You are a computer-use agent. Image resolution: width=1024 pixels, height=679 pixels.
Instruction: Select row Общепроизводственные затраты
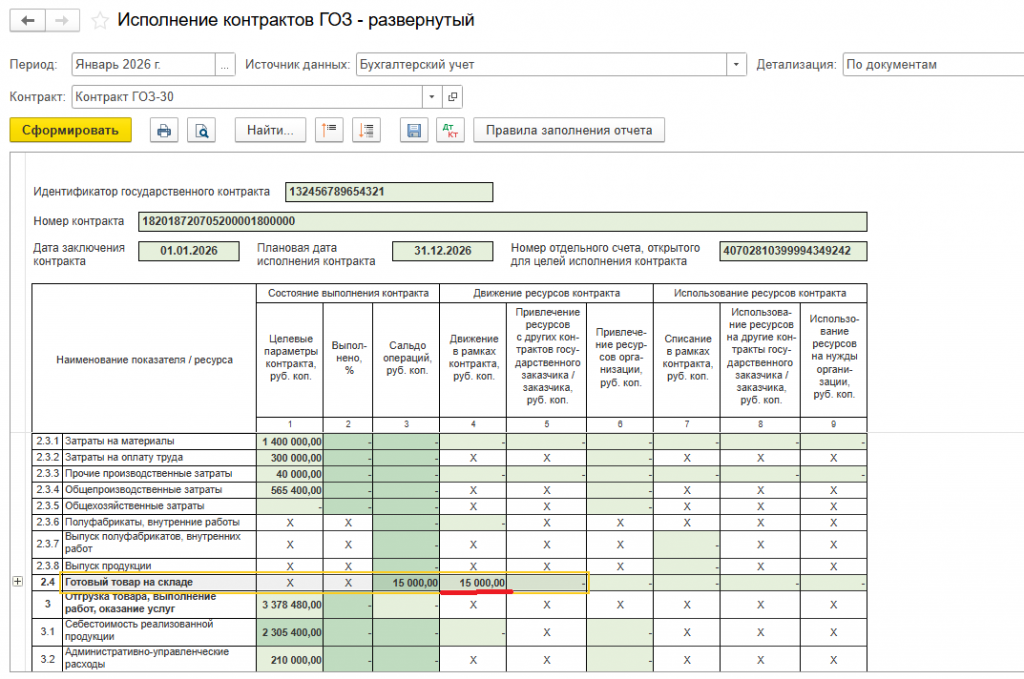click(159, 490)
